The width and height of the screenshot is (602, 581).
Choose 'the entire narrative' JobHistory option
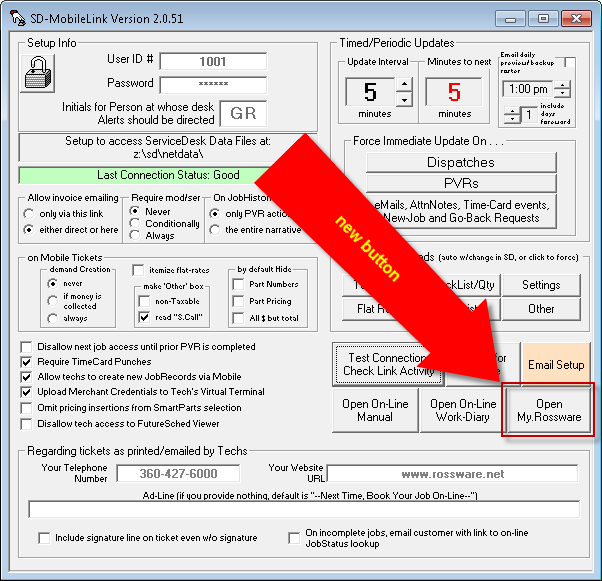215,230
